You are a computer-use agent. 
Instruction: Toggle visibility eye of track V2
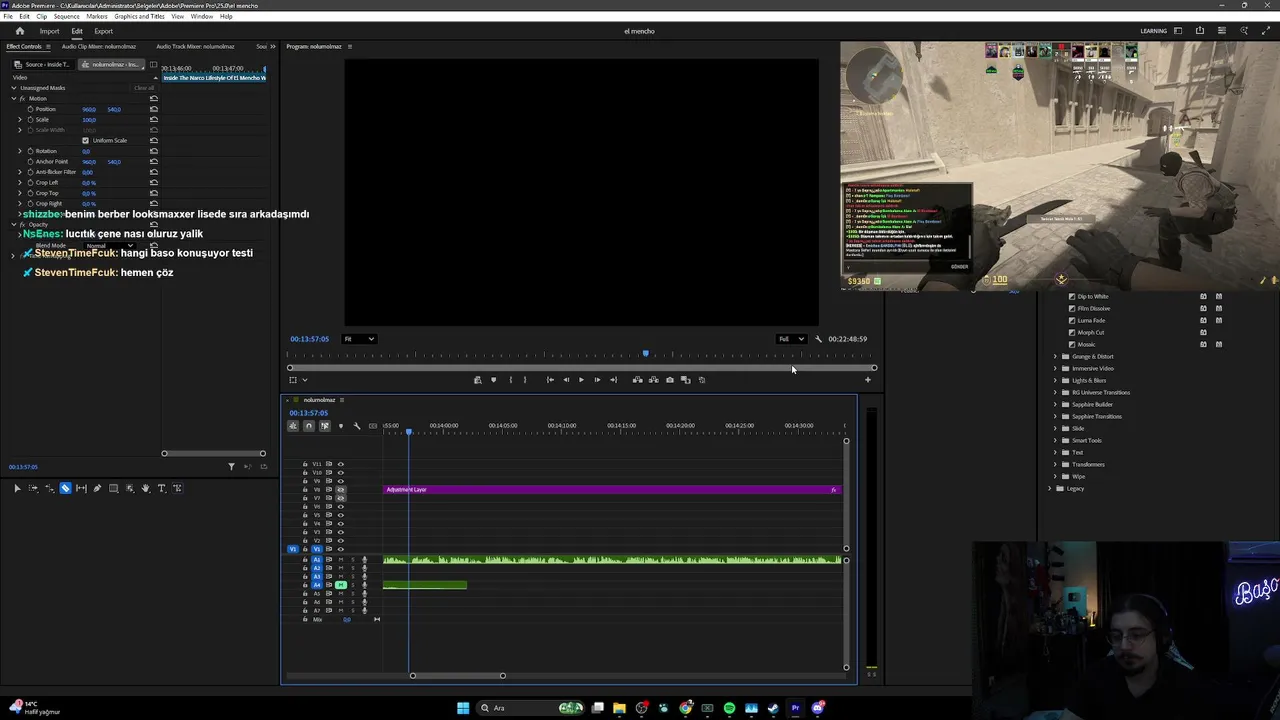tap(340, 541)
